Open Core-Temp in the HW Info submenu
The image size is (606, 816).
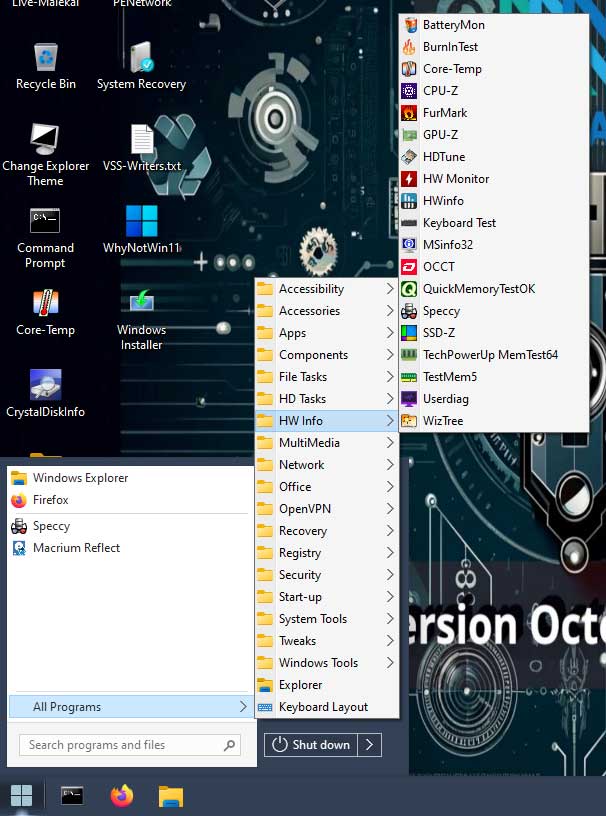click(x=494, y=69)
